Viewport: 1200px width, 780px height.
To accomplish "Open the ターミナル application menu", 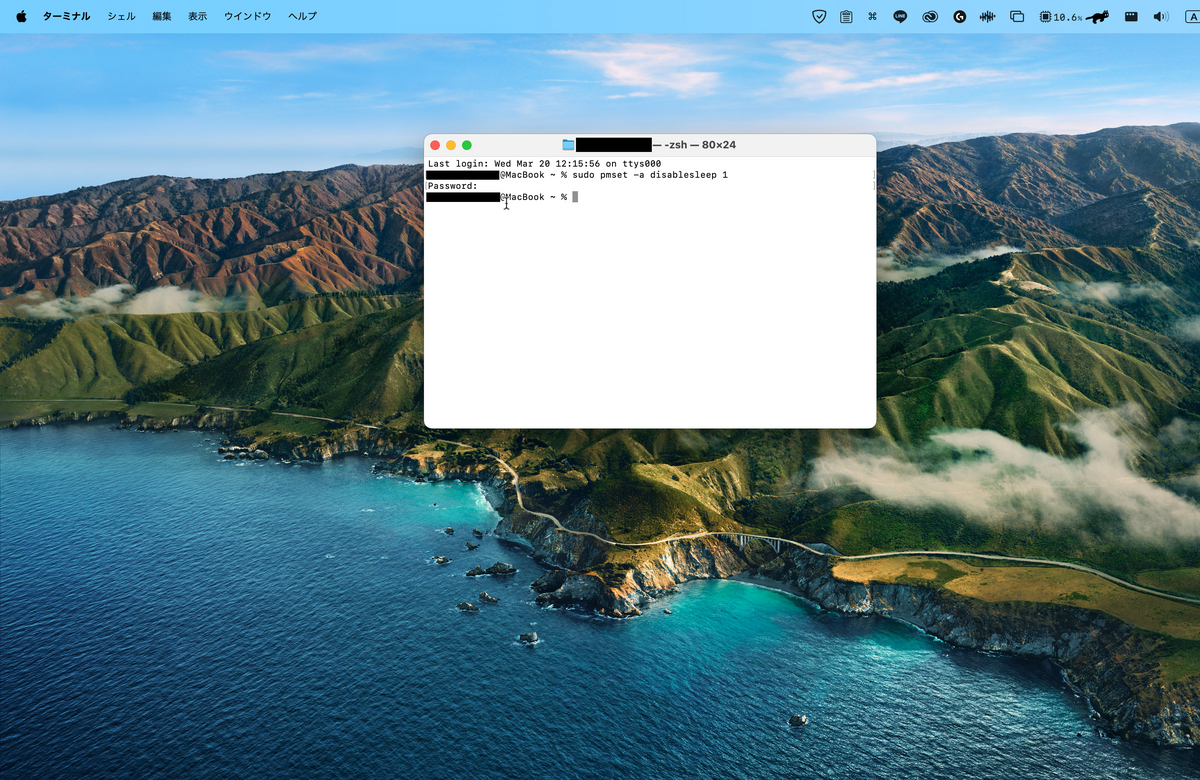I will (66, 16).
